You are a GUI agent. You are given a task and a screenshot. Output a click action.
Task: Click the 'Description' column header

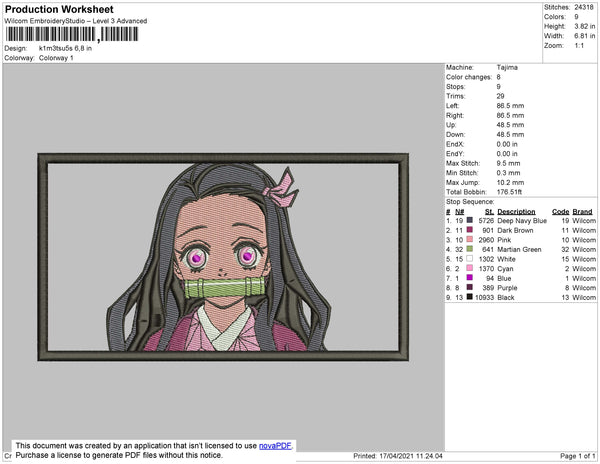point(516,212)
